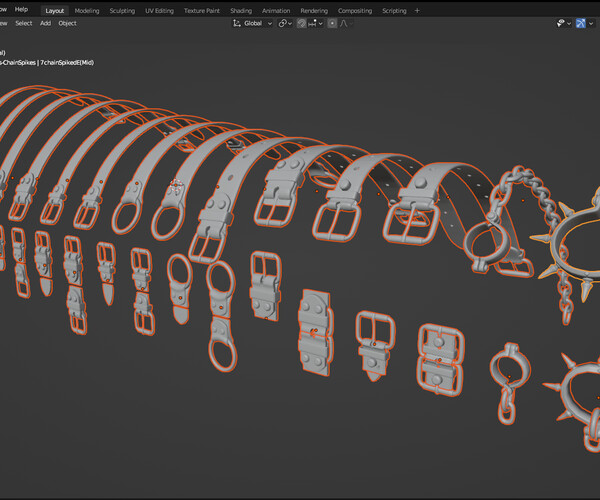600x500 pixels.
Task: Switch to the Modeling workspace tab
Action: pos(87,11)
